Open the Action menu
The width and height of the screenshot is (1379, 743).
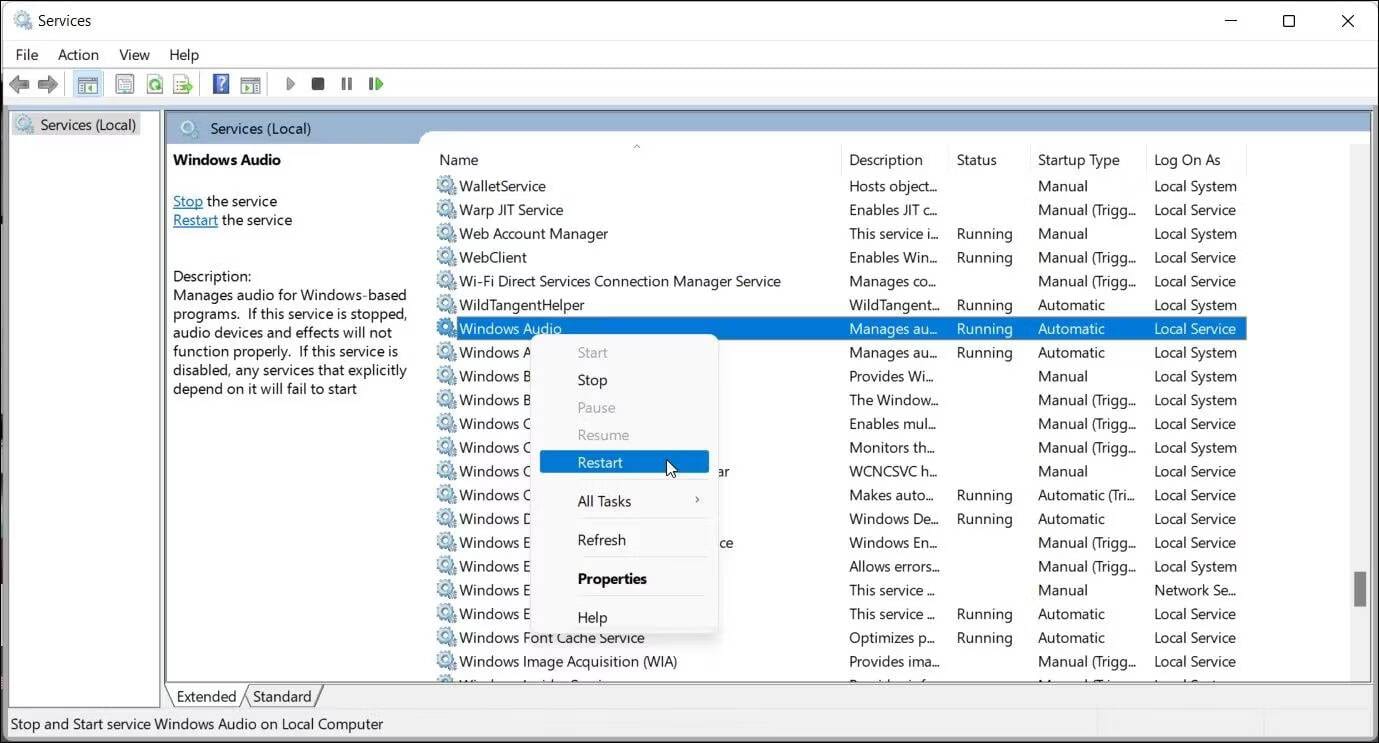(x=77, y=55)
